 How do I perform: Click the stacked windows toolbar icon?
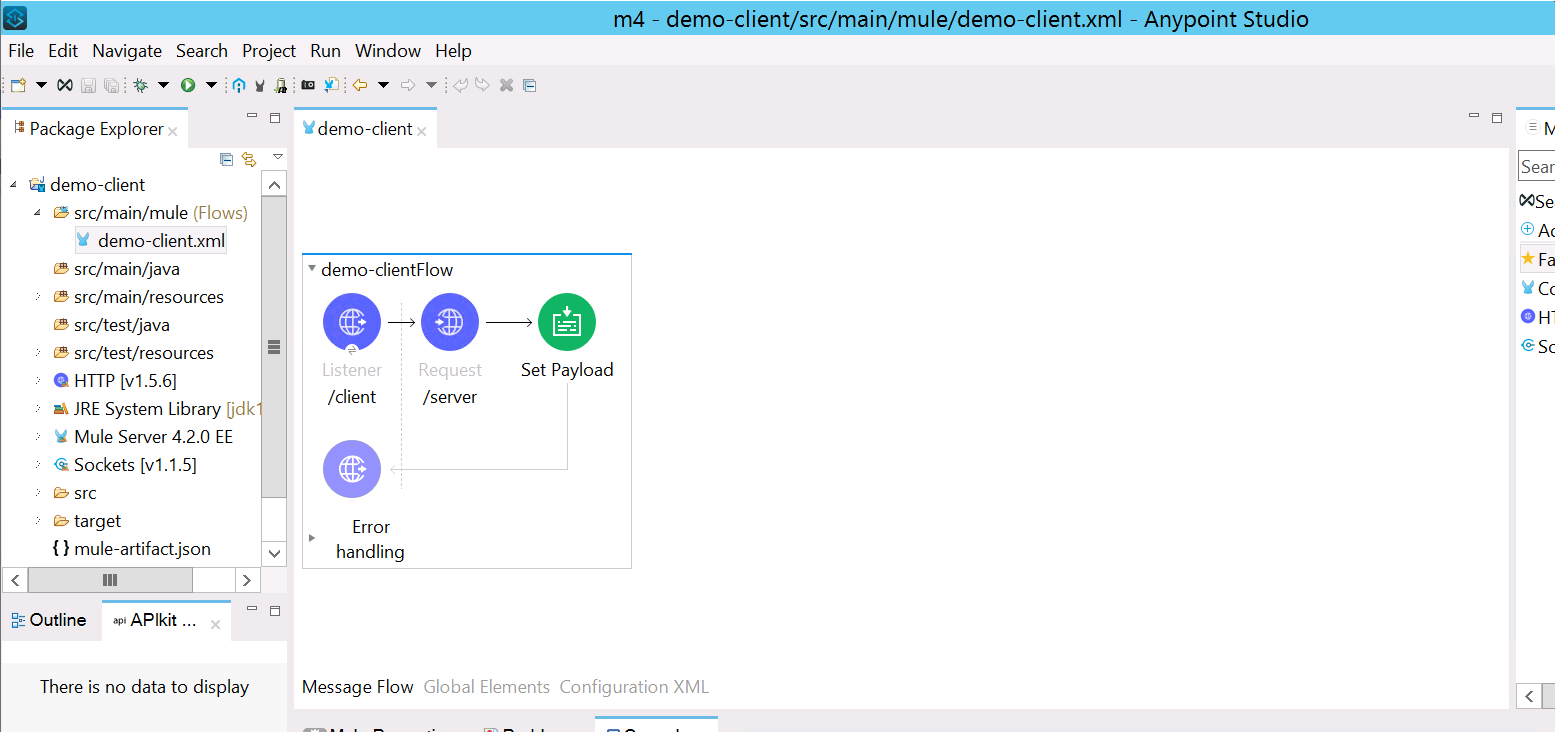coord(530,86)
